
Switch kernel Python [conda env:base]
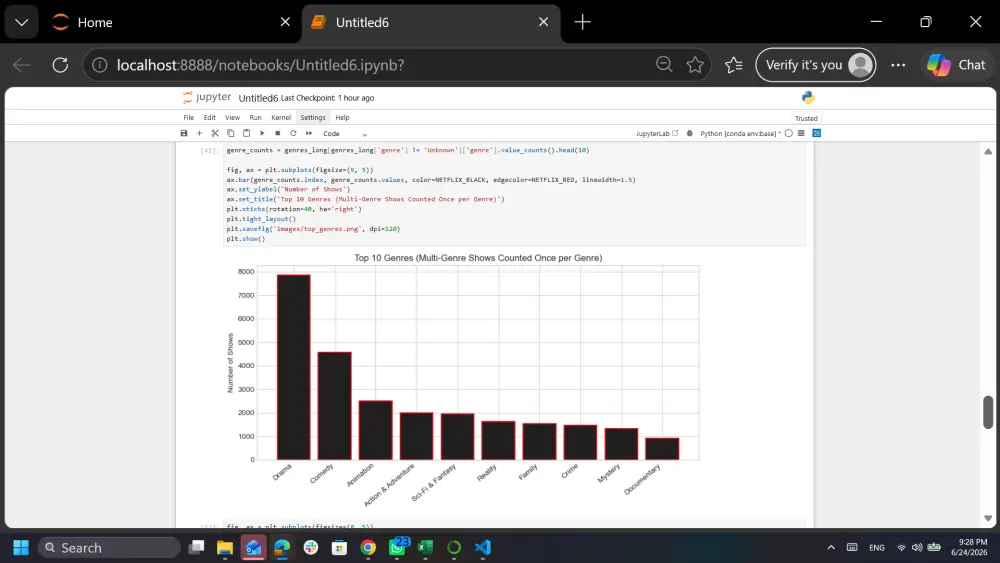click(x=739, y=133)
